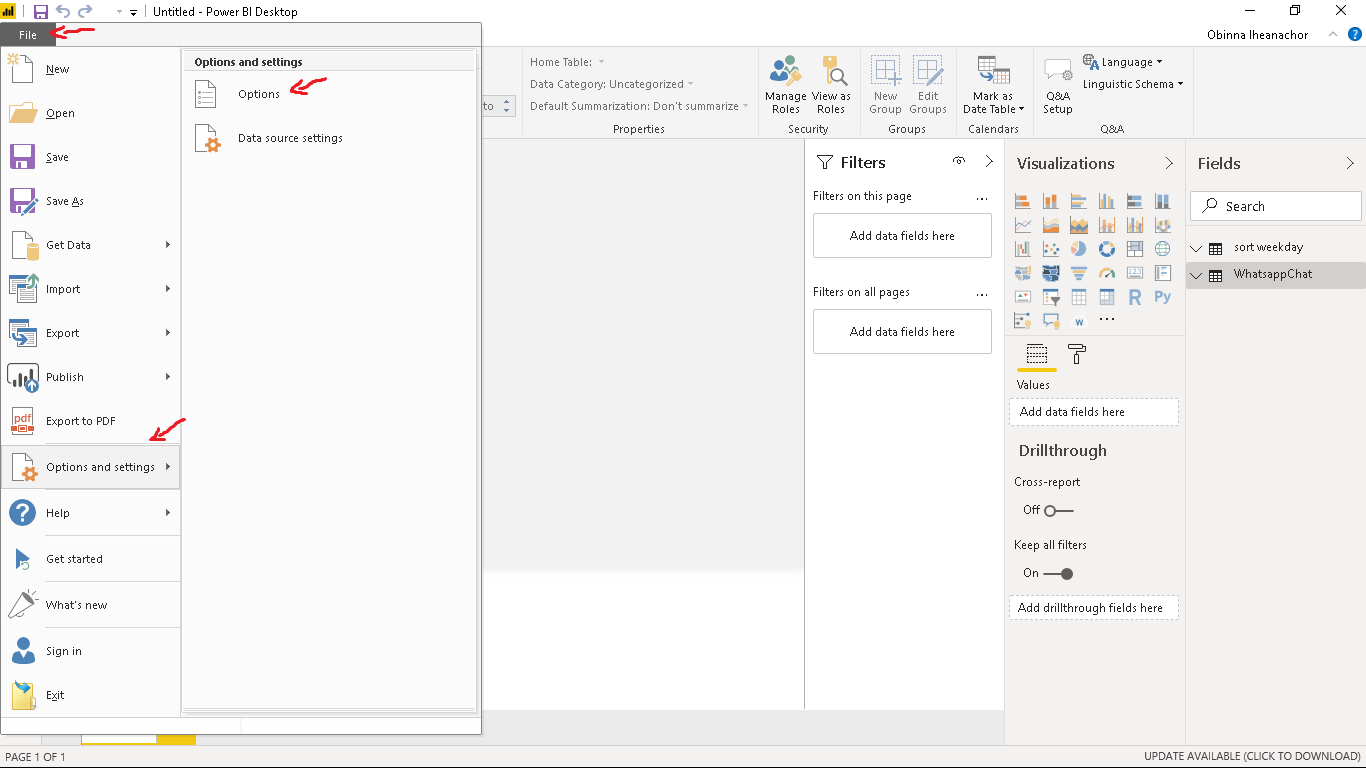Image resolution: width=1366 pixels, height=768 pixels.
Task: Open the Language dropdown
Action: click(x=1123, y=62)
